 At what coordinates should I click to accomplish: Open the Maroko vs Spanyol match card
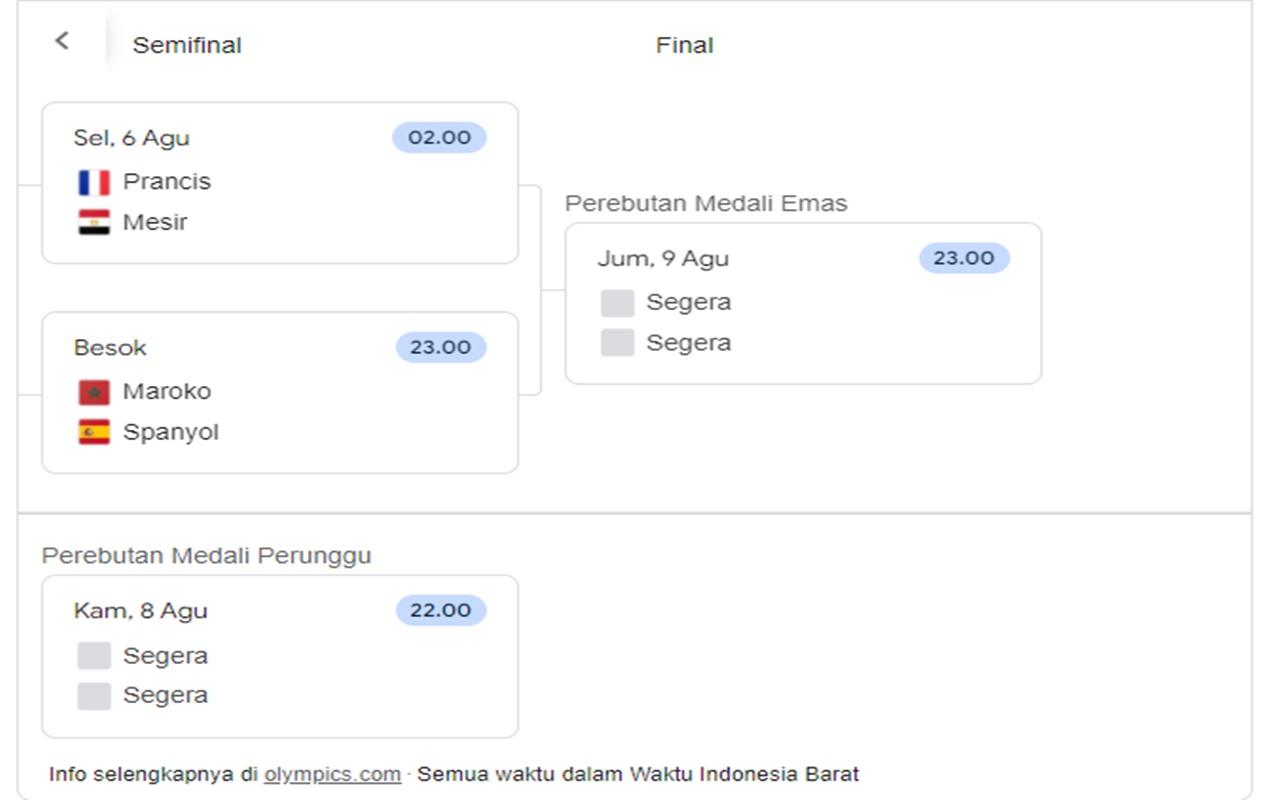(x=280, y=392)
